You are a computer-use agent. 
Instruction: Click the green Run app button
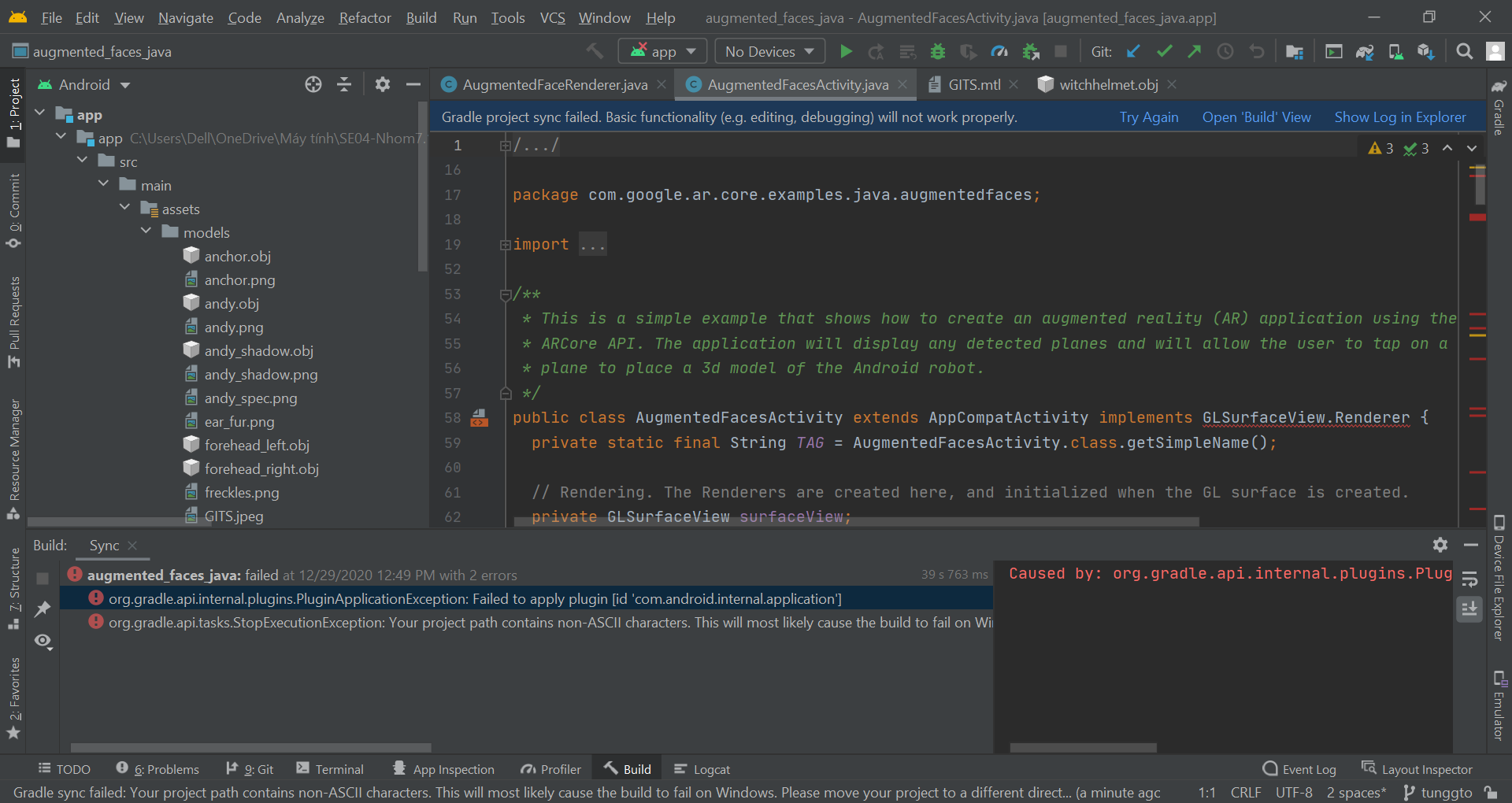point(846,52)
